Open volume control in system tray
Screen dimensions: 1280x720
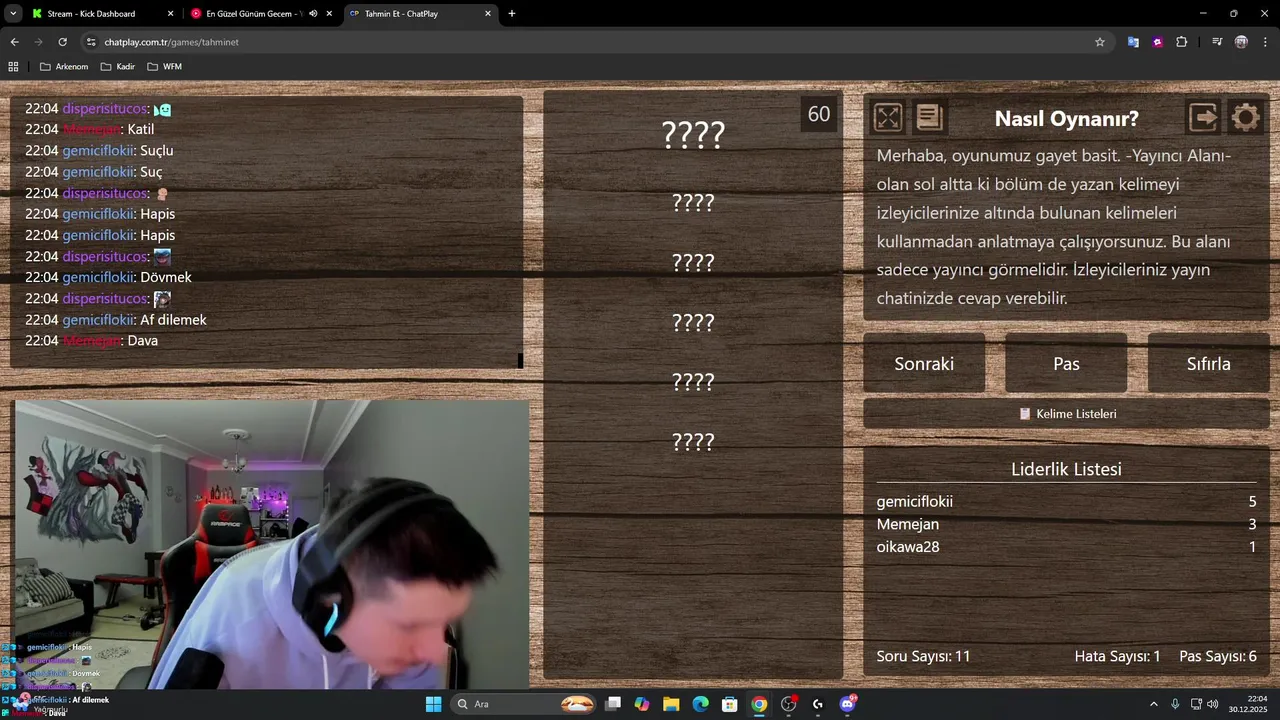1212,704
